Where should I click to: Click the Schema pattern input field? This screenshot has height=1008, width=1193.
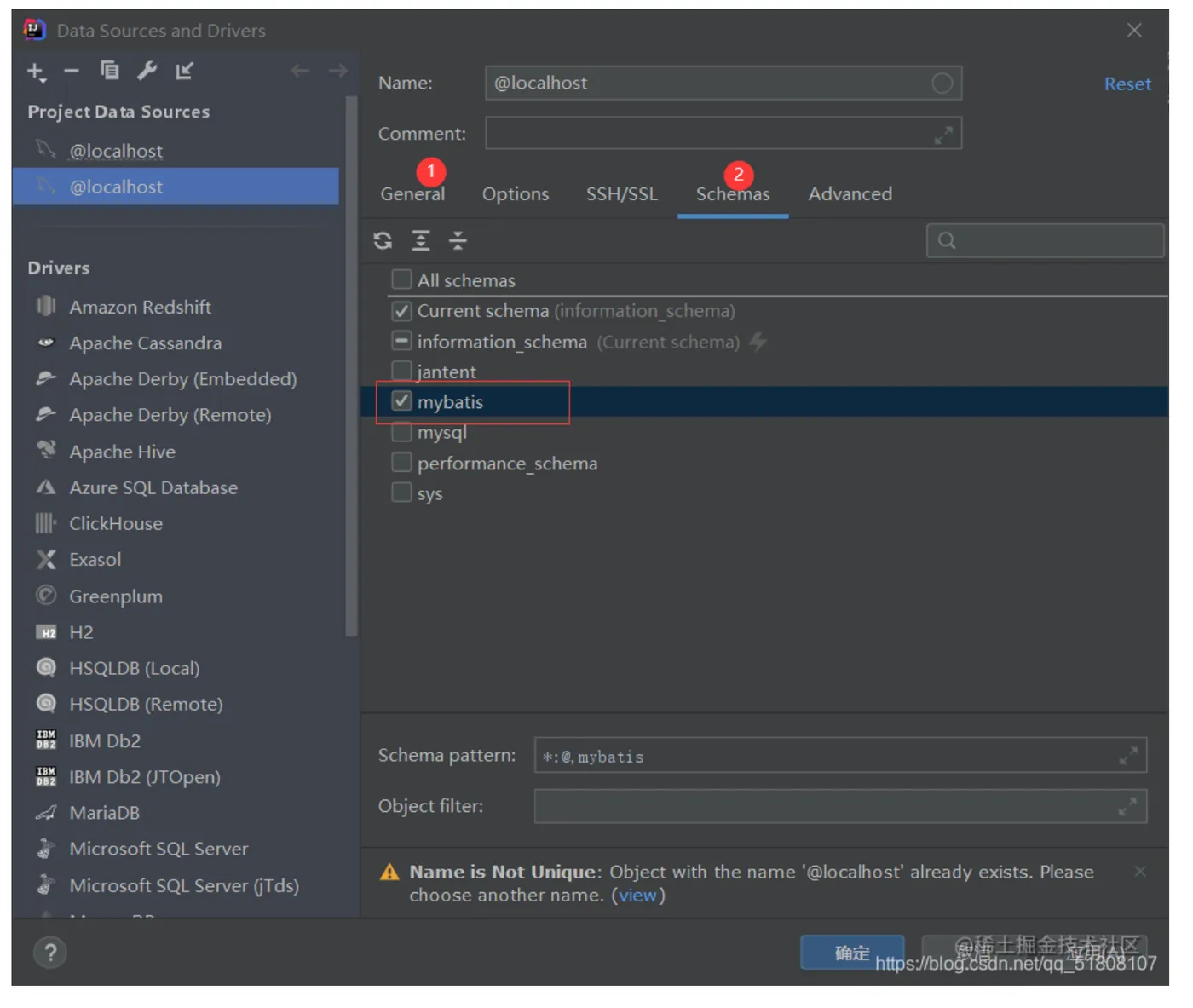click(840, 756)
